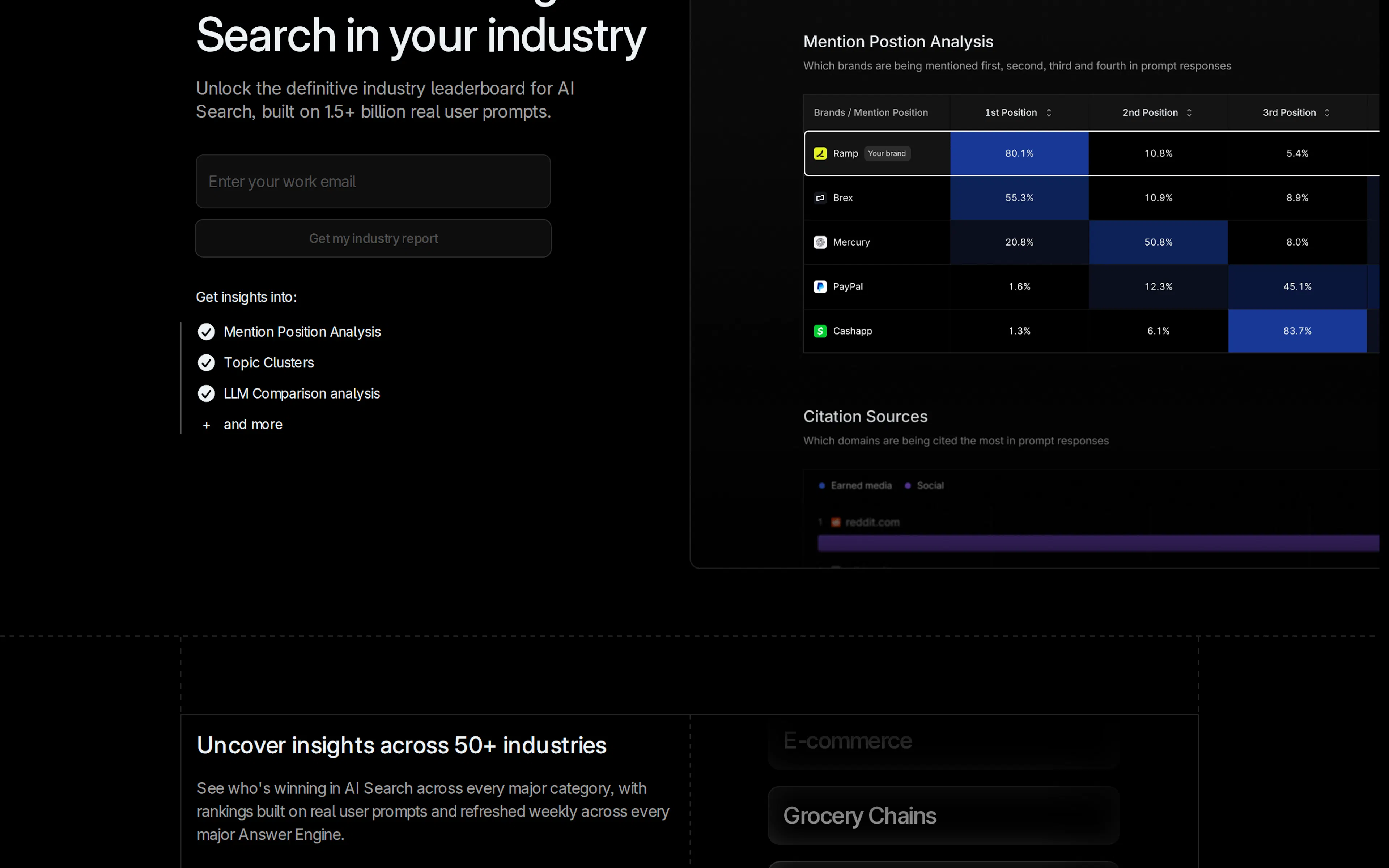
Task: Focus the work email input field
Action: click(373, 182)
